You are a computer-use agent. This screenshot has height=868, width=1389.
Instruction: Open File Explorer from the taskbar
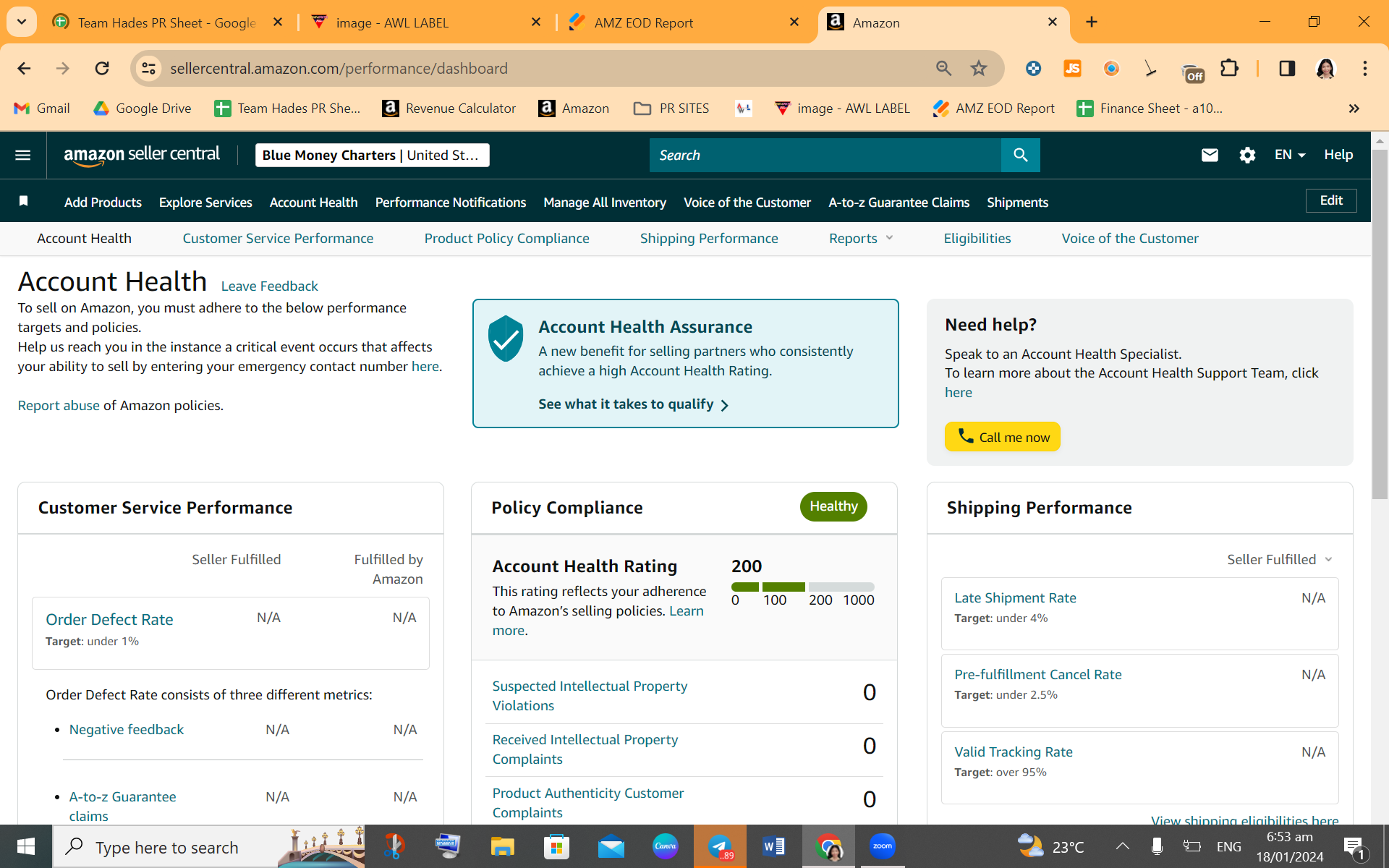tap(502, 846)
